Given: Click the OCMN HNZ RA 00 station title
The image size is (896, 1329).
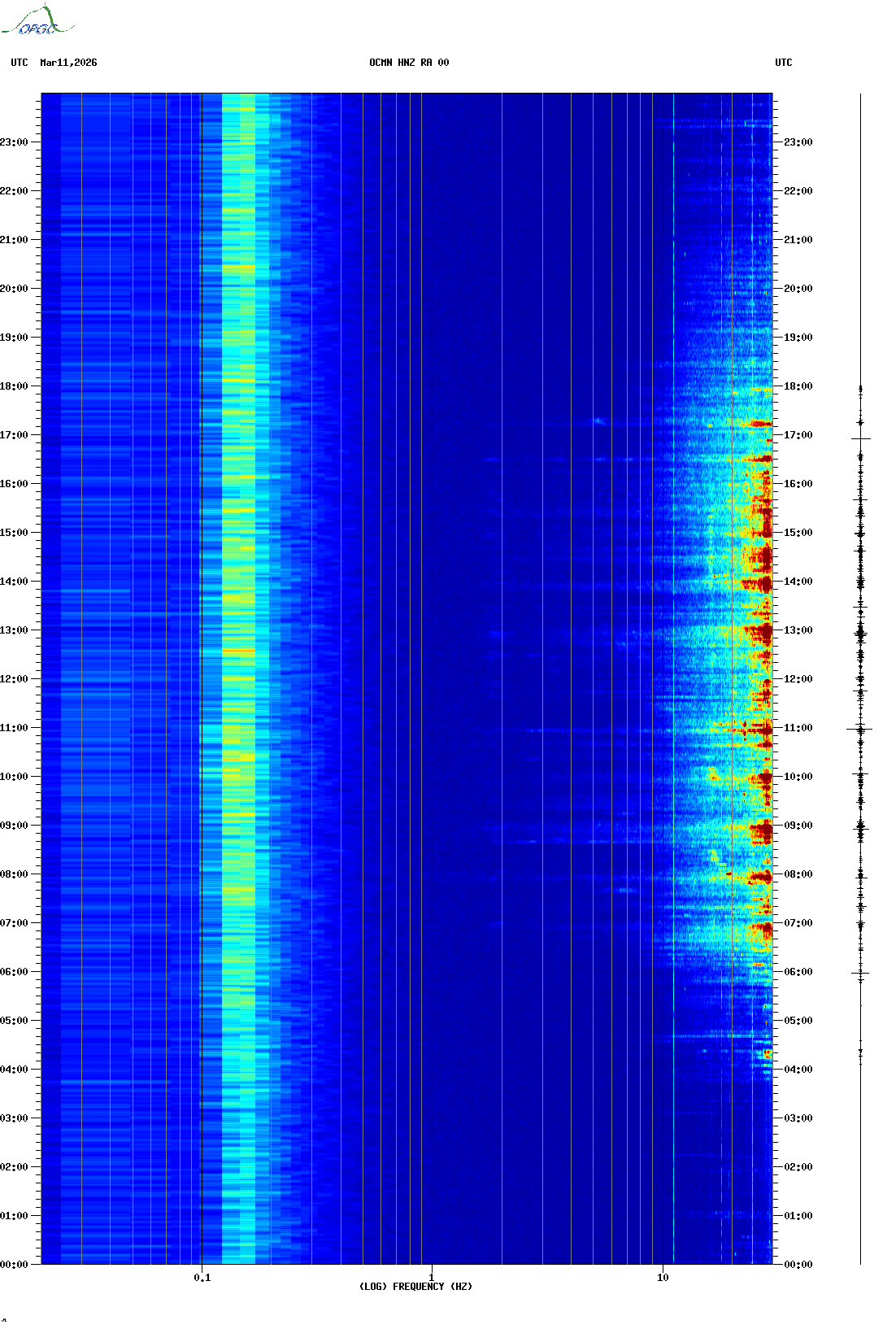Looking at the screenshot, I should [x=409, y=63].
